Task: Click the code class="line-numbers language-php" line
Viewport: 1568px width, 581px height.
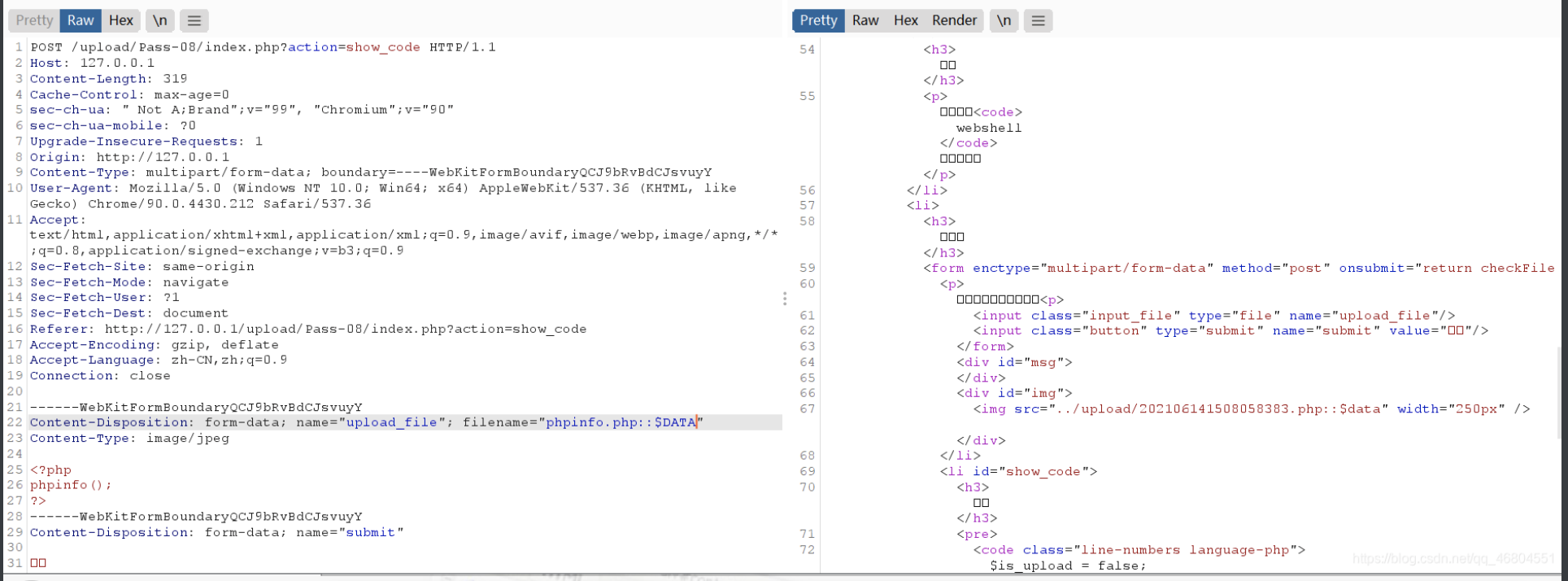Action: [1139, 550]
